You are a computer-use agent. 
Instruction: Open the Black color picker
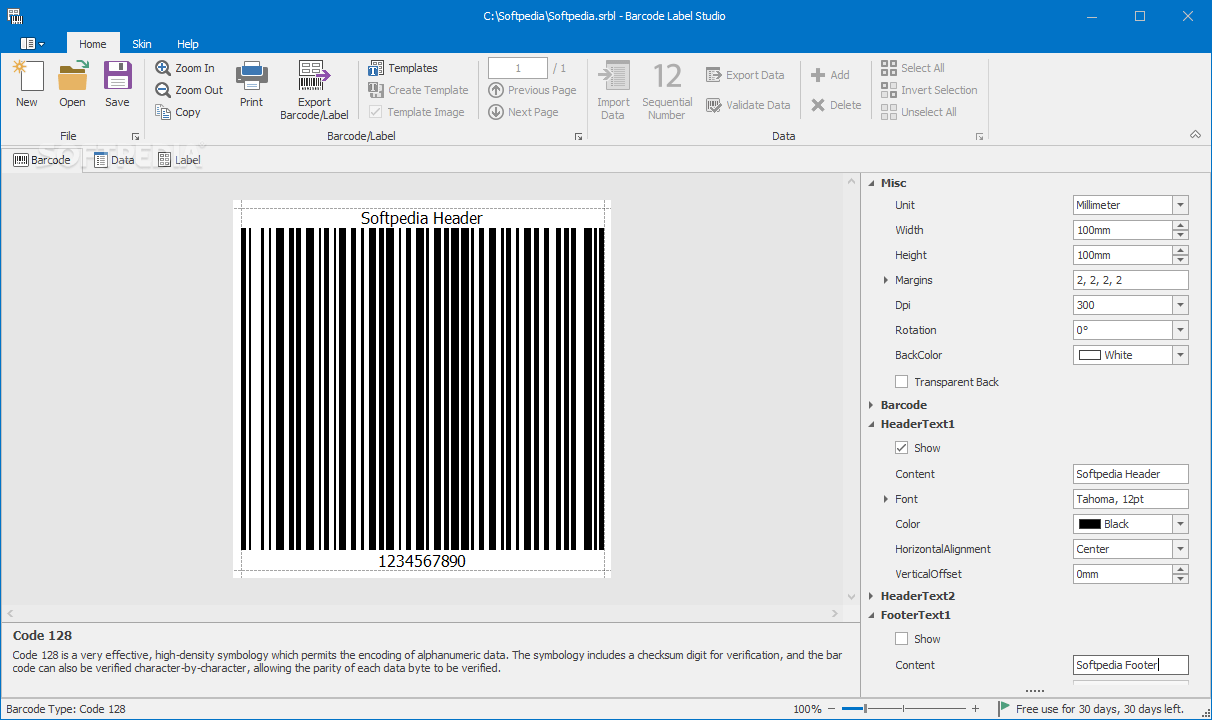point(1179,523)
